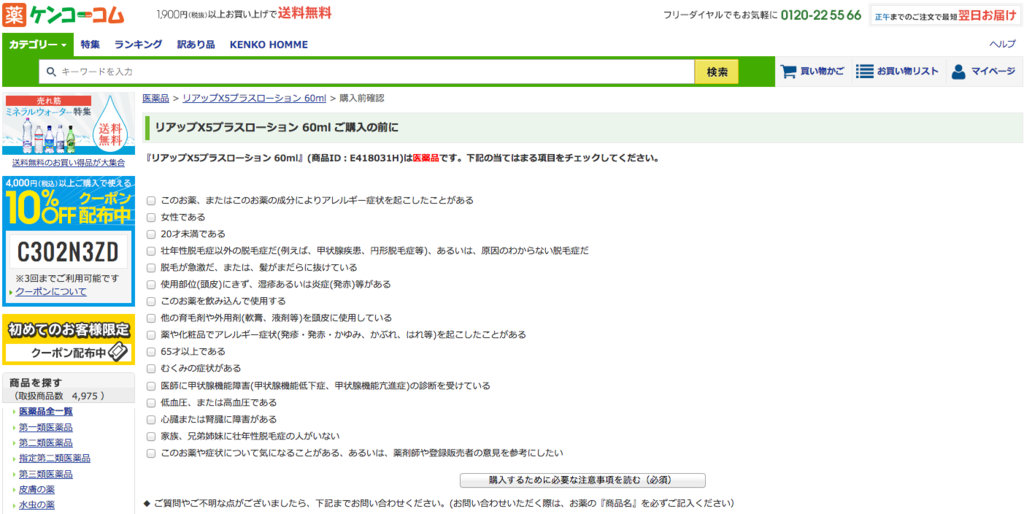The width and height of the screenshot is (1024, 514).
Task: Check the 脱毛が急激だ checkbox
Action: [x=151, y=268]
